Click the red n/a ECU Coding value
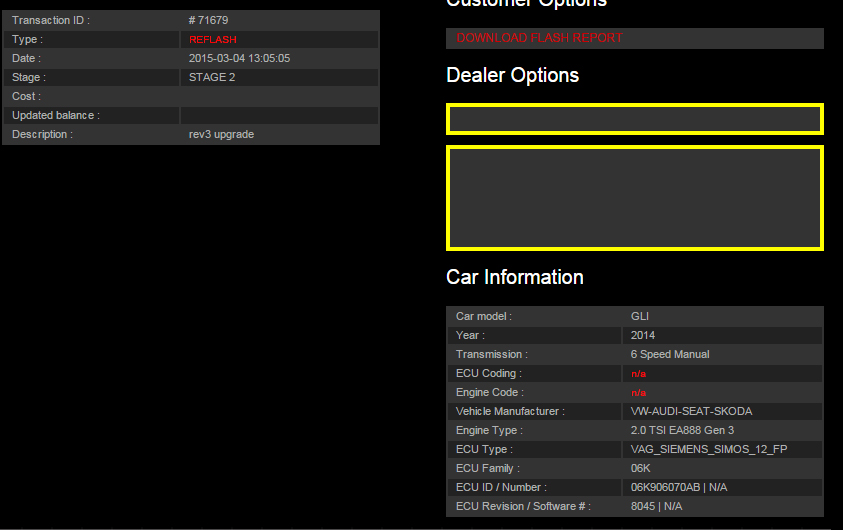 point(638,374)
